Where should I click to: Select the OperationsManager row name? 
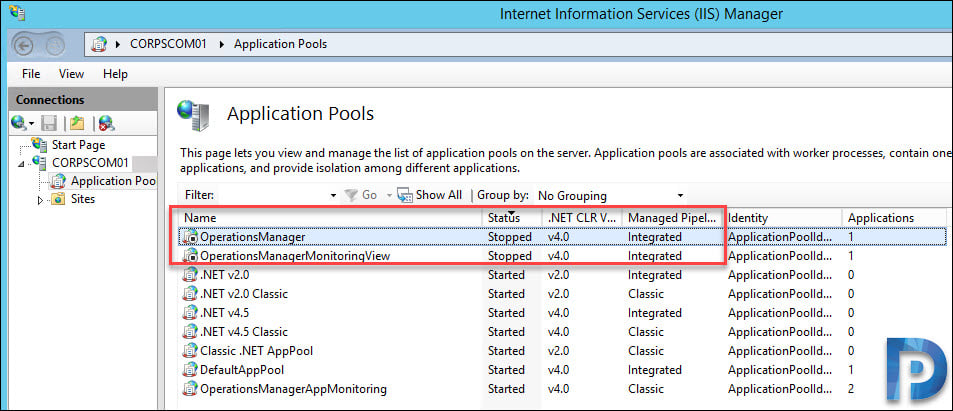252,237
